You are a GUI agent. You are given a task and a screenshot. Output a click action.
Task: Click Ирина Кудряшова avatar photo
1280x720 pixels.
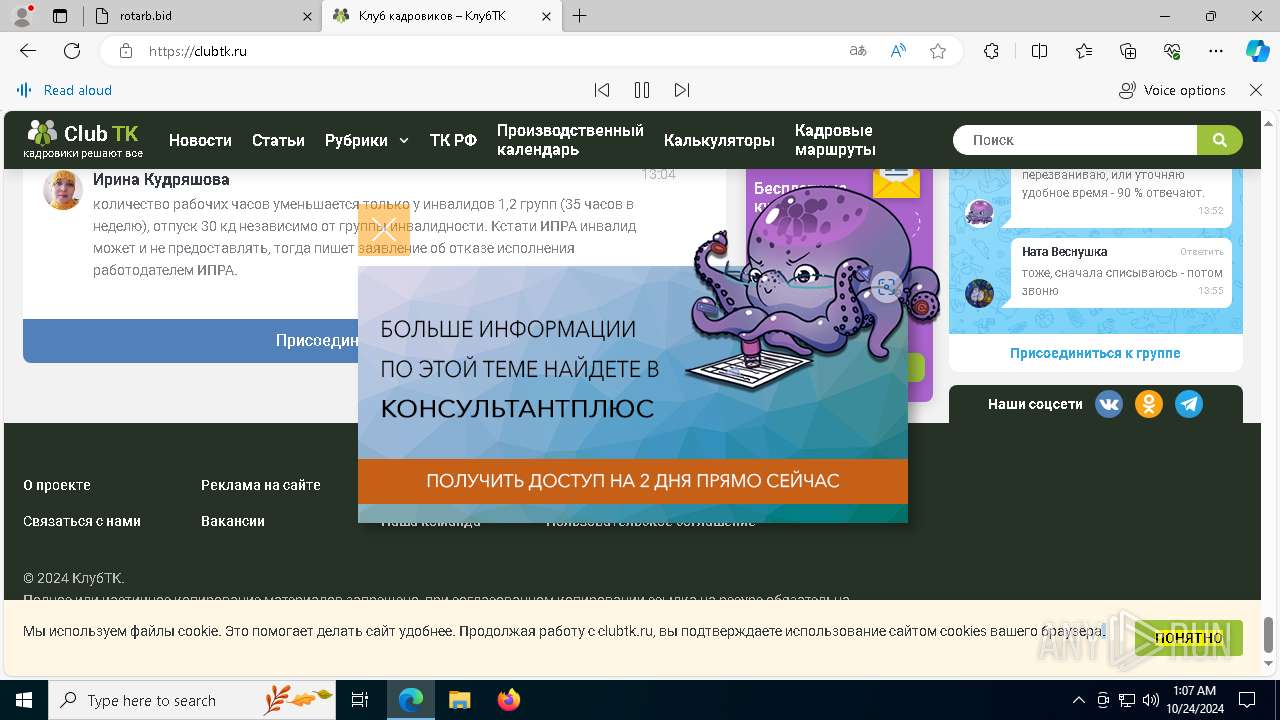pyautogui.click(x=63, y=190)
